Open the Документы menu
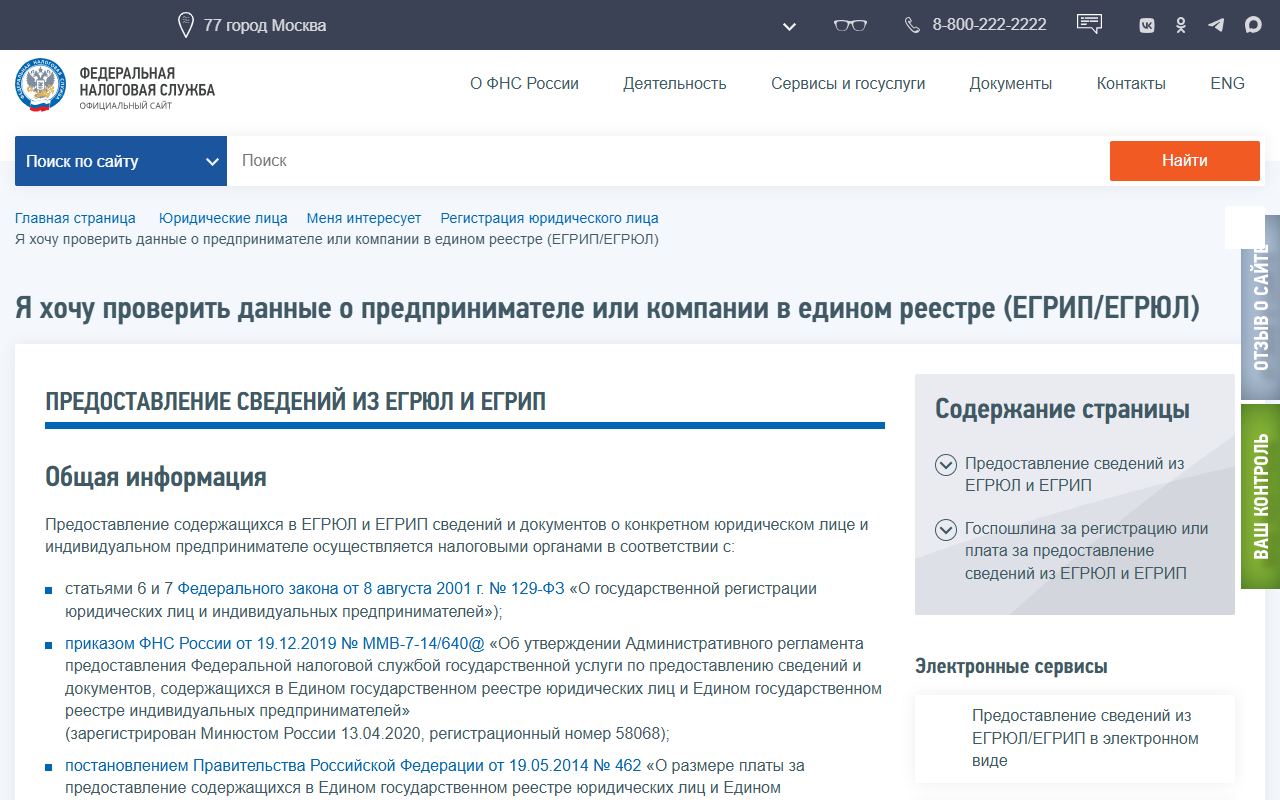 1011,84
